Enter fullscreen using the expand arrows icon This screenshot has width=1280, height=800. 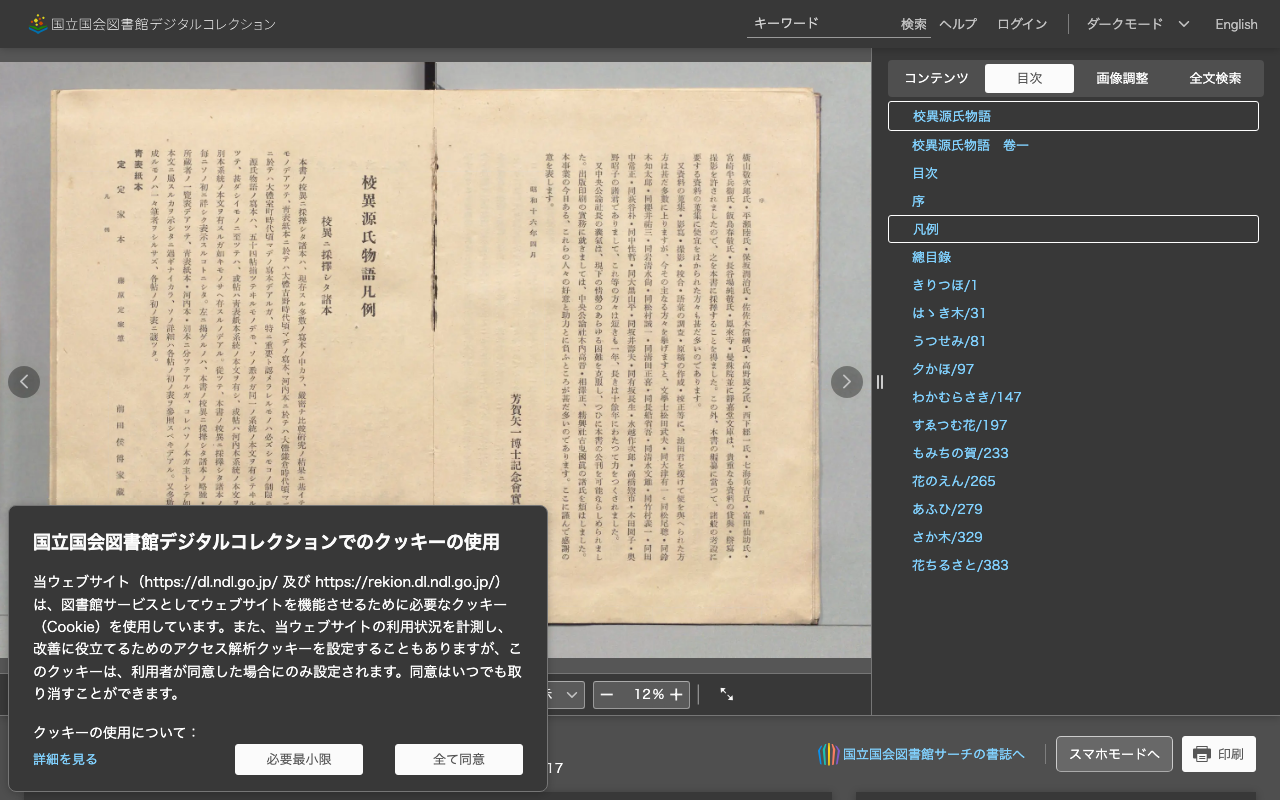click(727, 694)
